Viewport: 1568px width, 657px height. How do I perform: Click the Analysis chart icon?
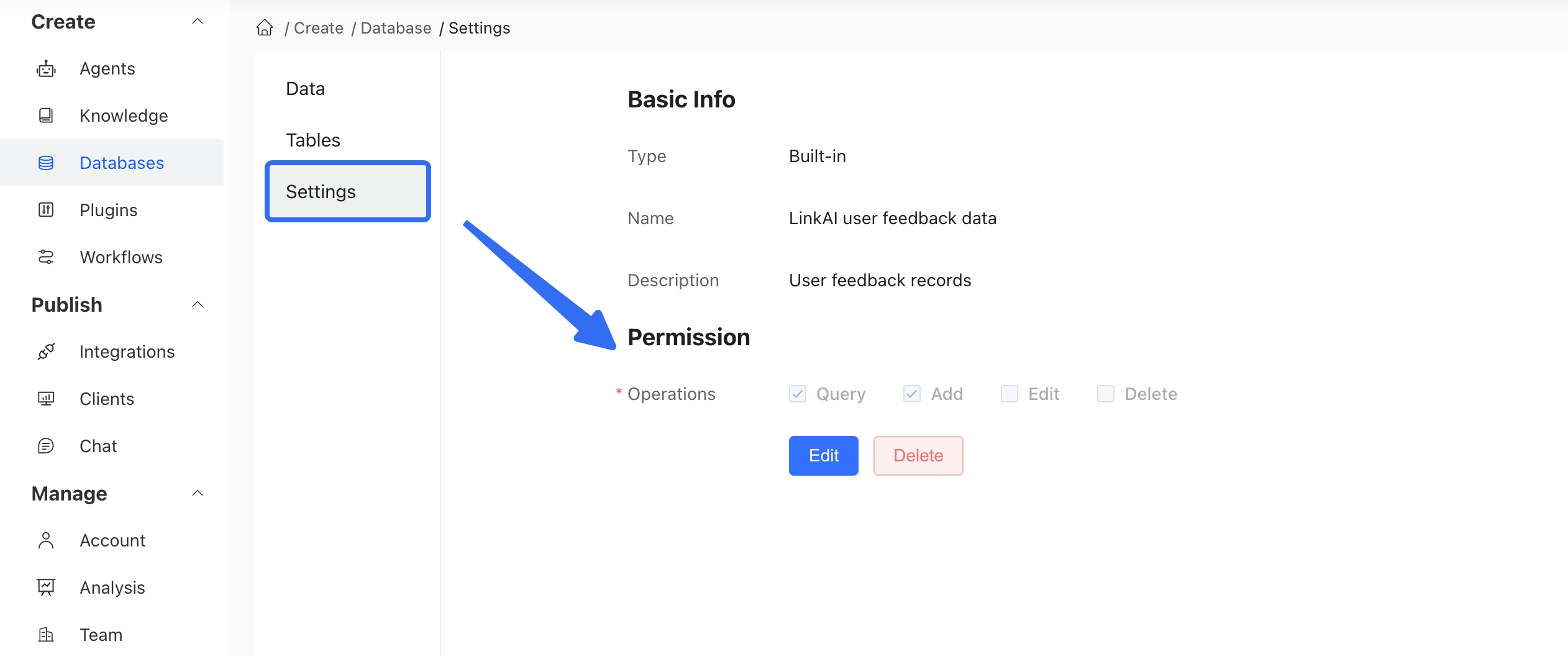pos(46,587)
